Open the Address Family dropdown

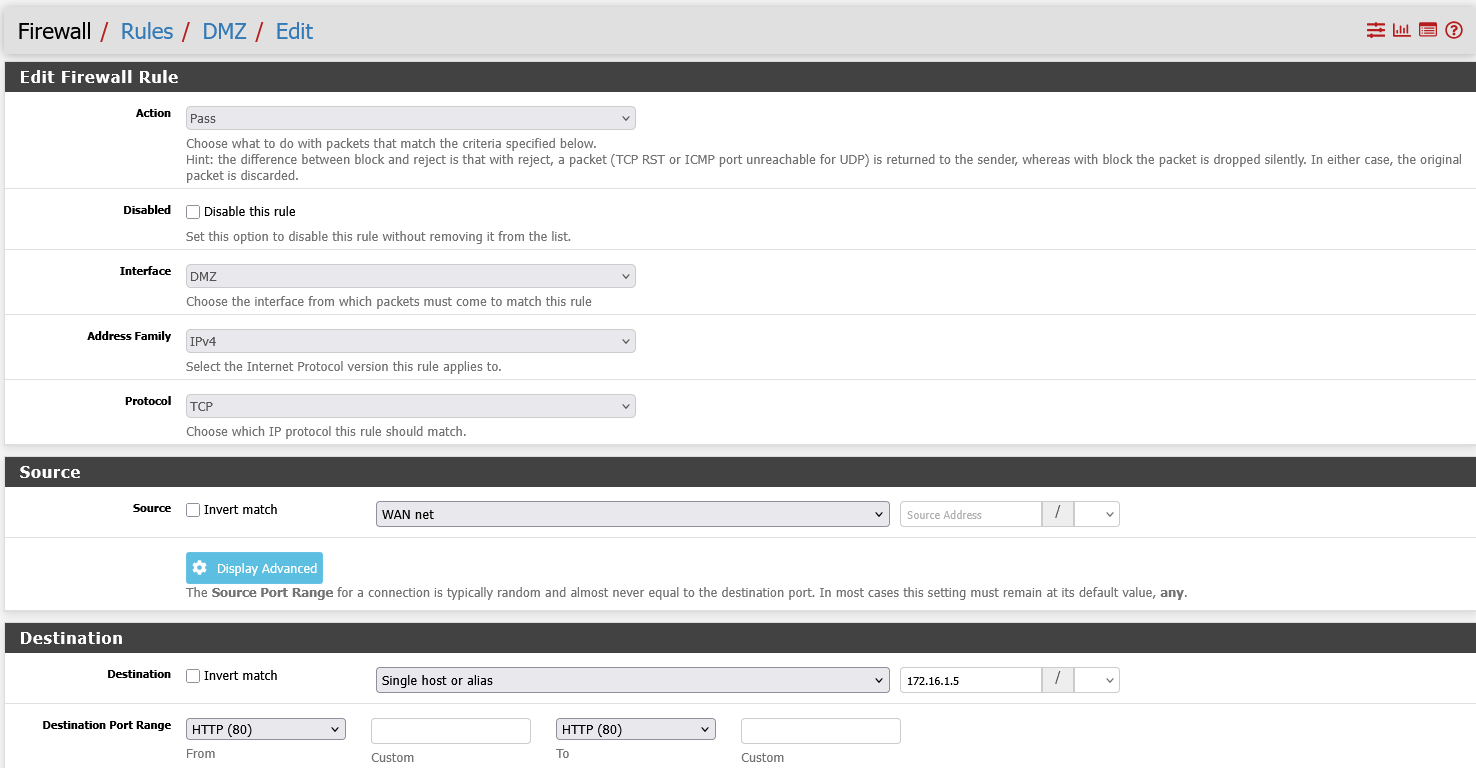410,341
